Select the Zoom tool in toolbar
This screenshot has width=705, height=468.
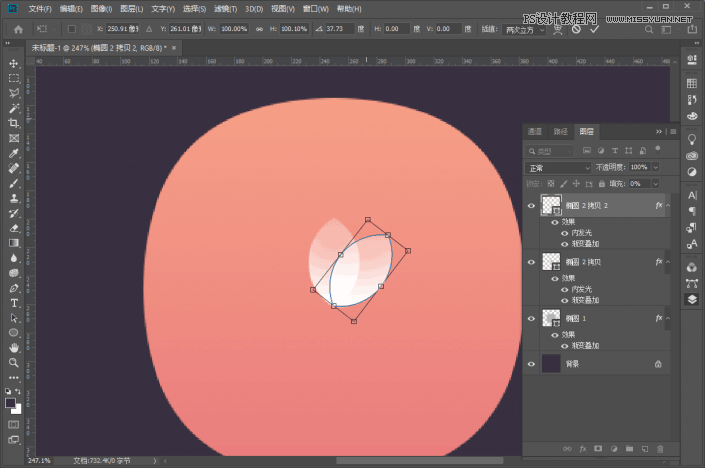click(x=14, y=362)
